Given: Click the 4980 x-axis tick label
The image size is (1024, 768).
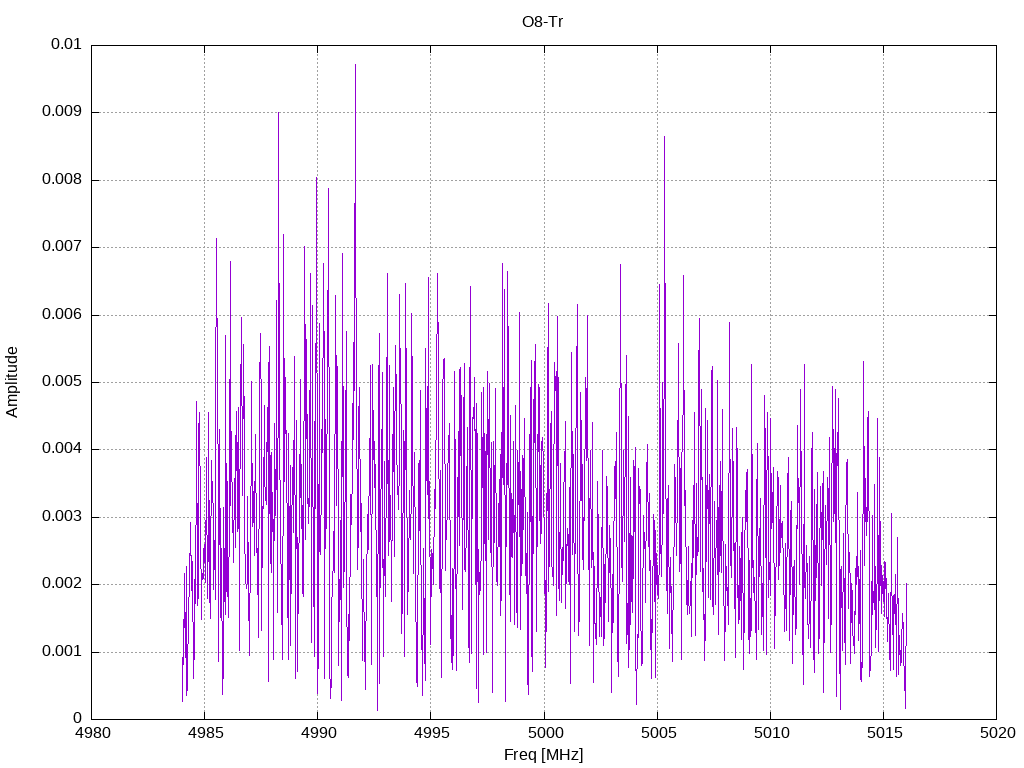Looking at the screenshot, I should [92, 733].
